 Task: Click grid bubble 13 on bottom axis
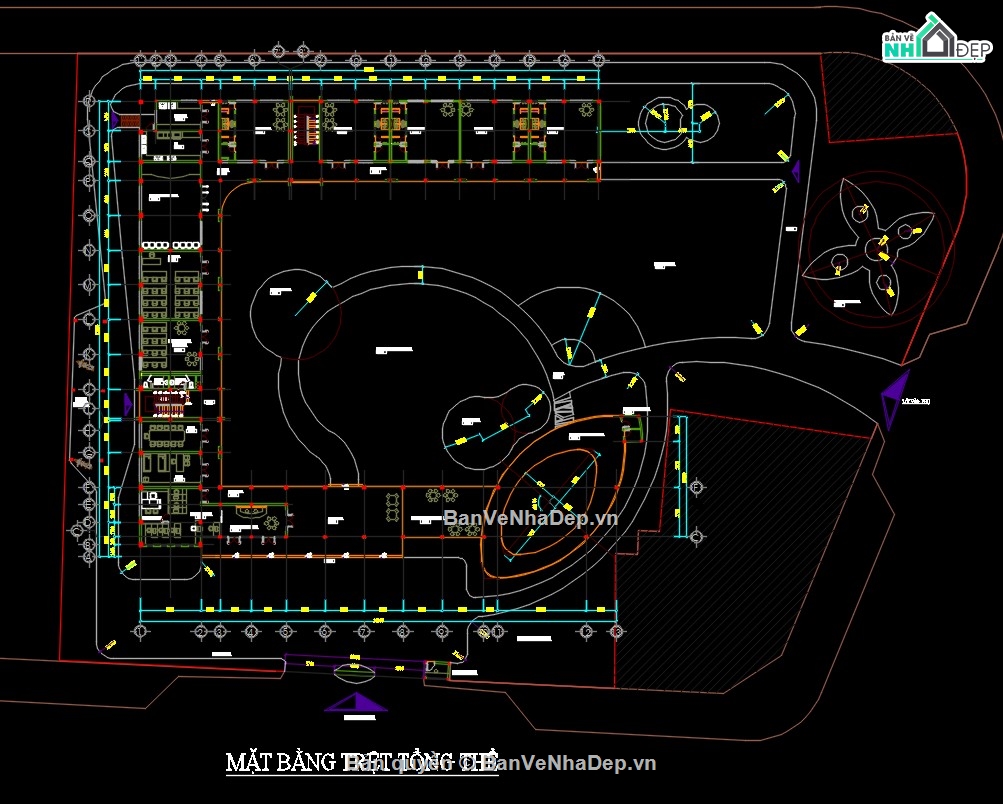tap(615, 631)
